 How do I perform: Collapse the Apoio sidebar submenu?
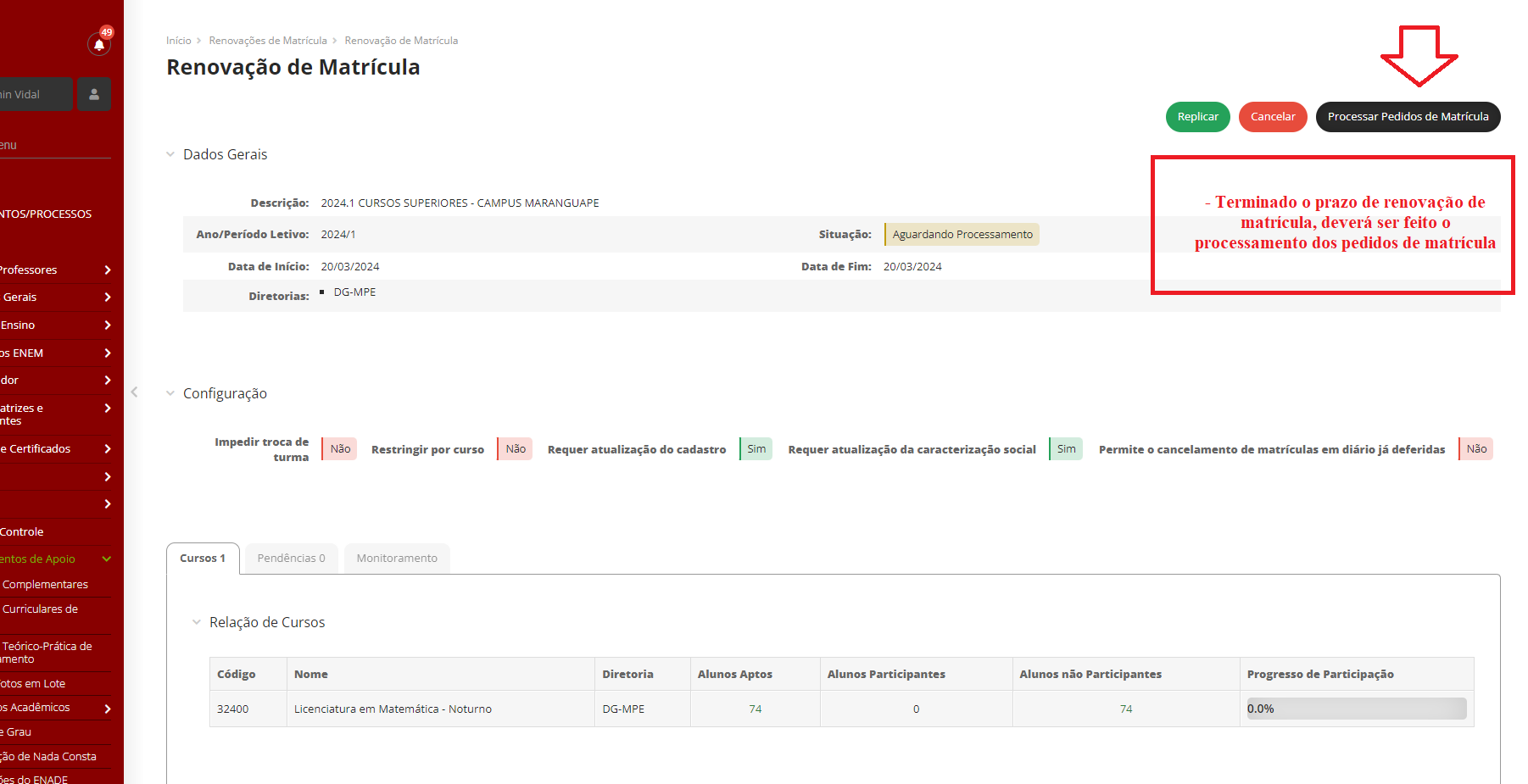pyautogui.click(x=55, y=559)
